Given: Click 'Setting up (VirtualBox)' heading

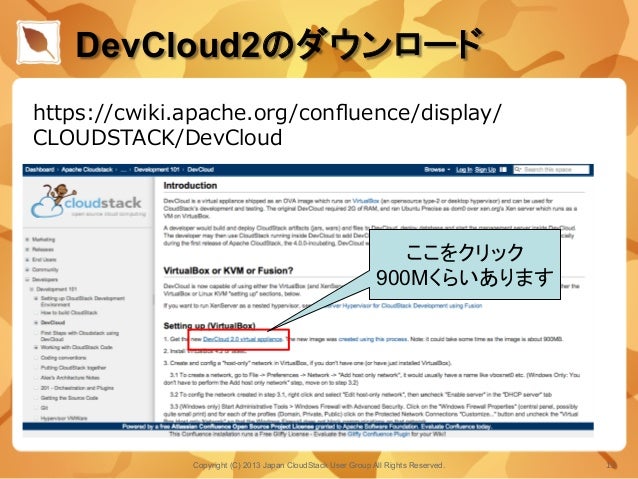Looking at the screenshot, I should (209, 326).
